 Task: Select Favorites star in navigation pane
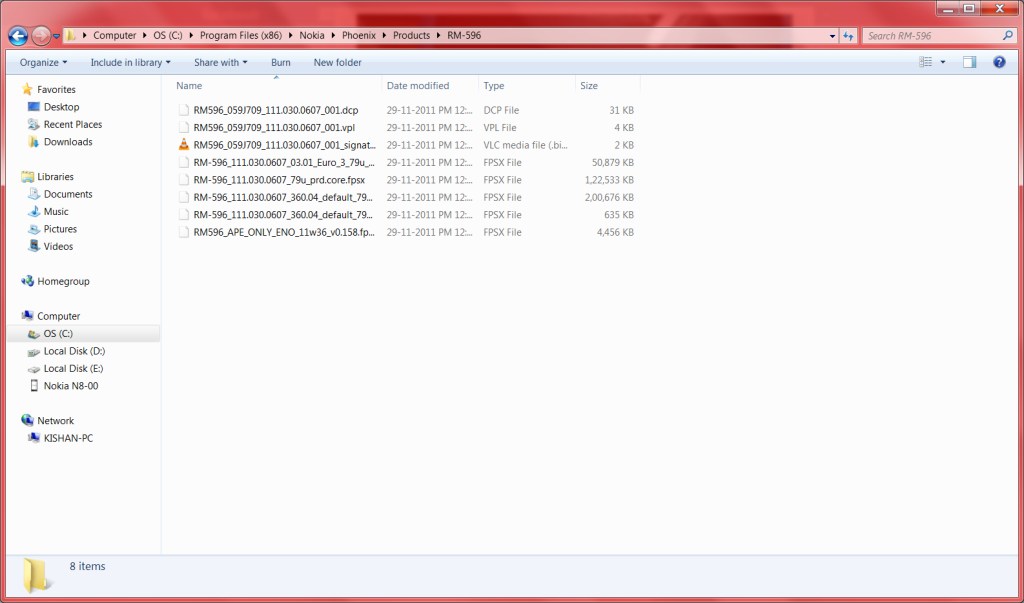(x=27, y=89)
